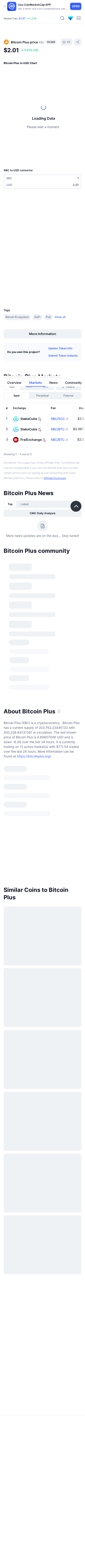Share Bitcoin Plus using share icon
Image resolution: width=85 pixels, height=1568 pixels.
point(78,42)
